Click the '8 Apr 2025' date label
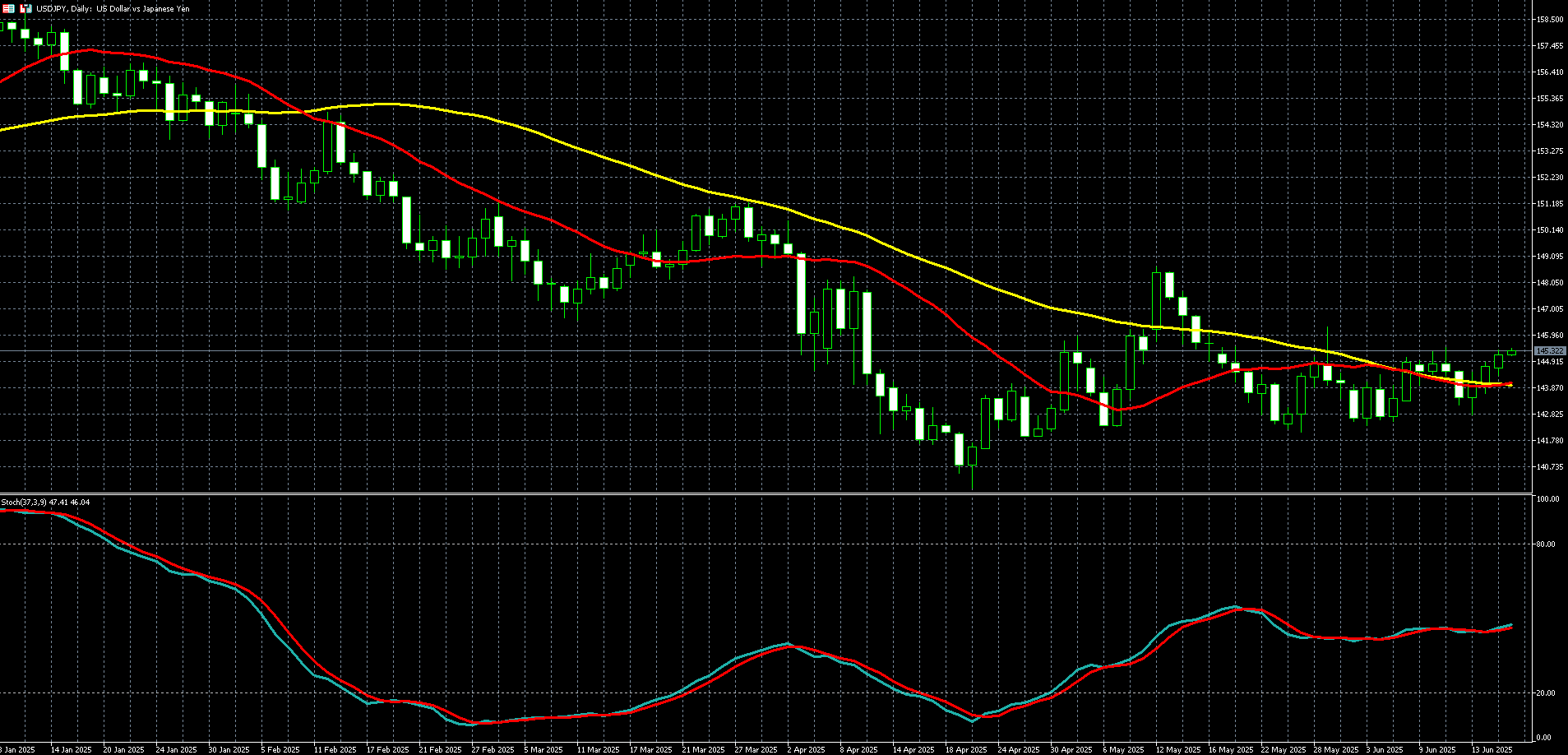The image size is (1568, 755). click(x=859, y=750)
